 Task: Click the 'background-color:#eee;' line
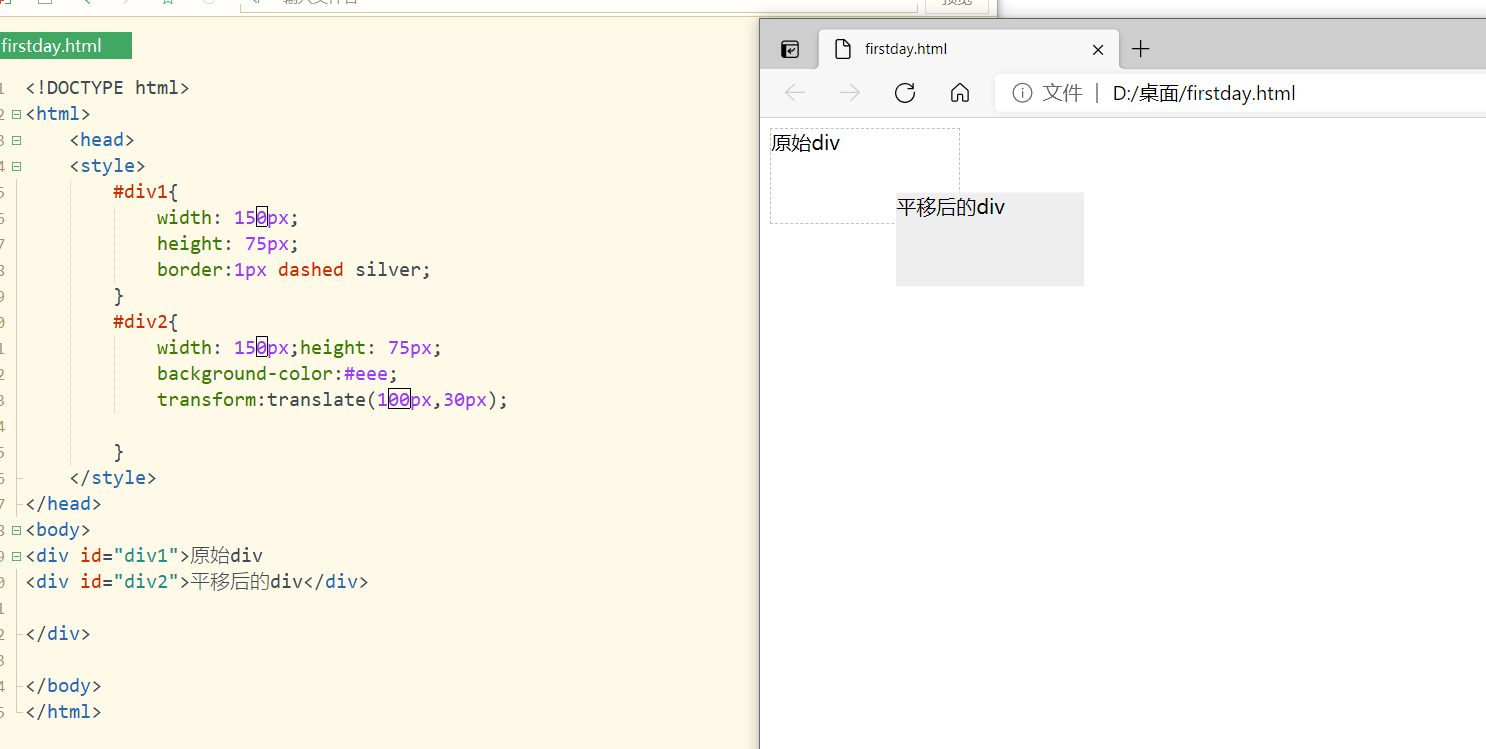pos(277,374)
